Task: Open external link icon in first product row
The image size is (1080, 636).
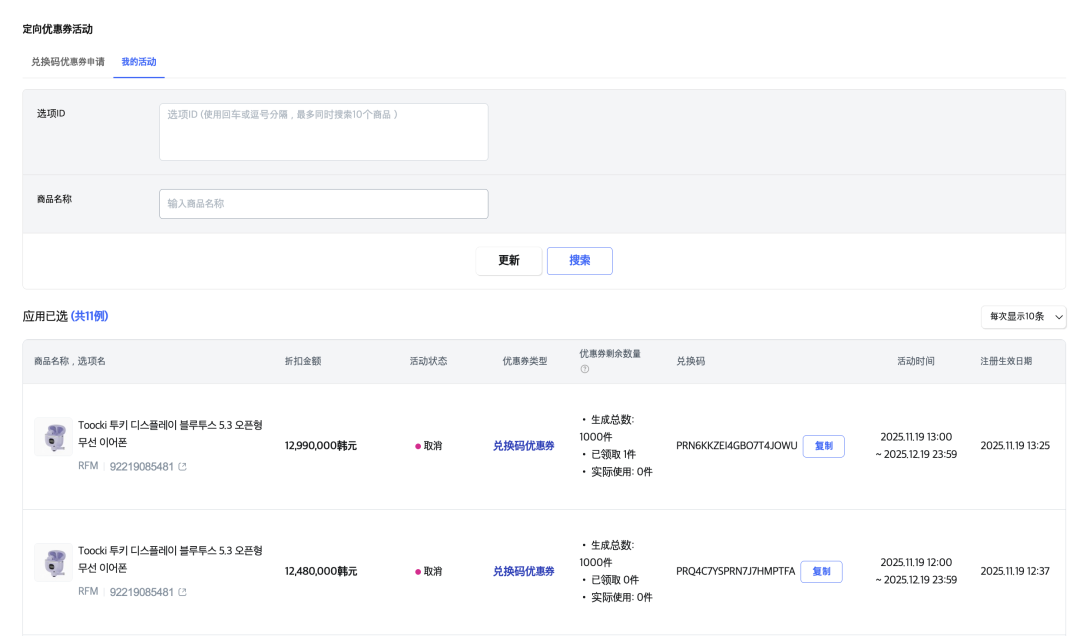Action: coord(182,466)
